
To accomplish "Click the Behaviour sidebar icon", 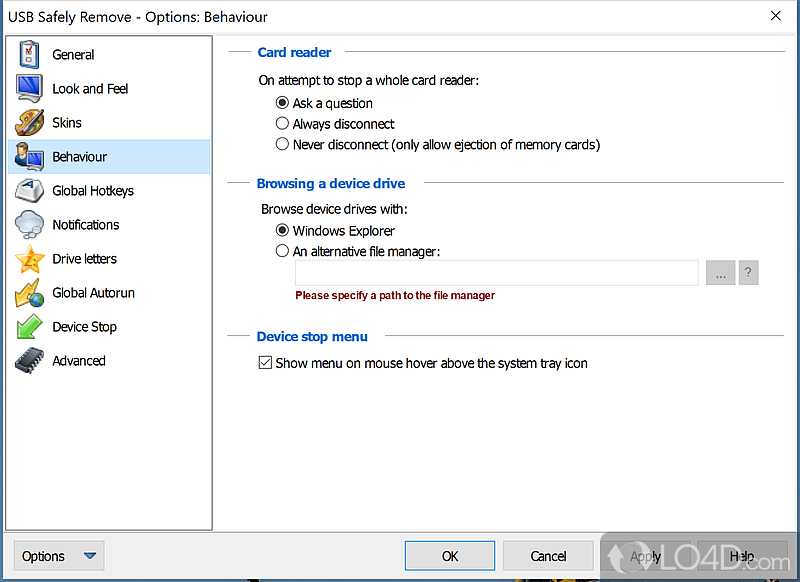I will pos(30,156).
